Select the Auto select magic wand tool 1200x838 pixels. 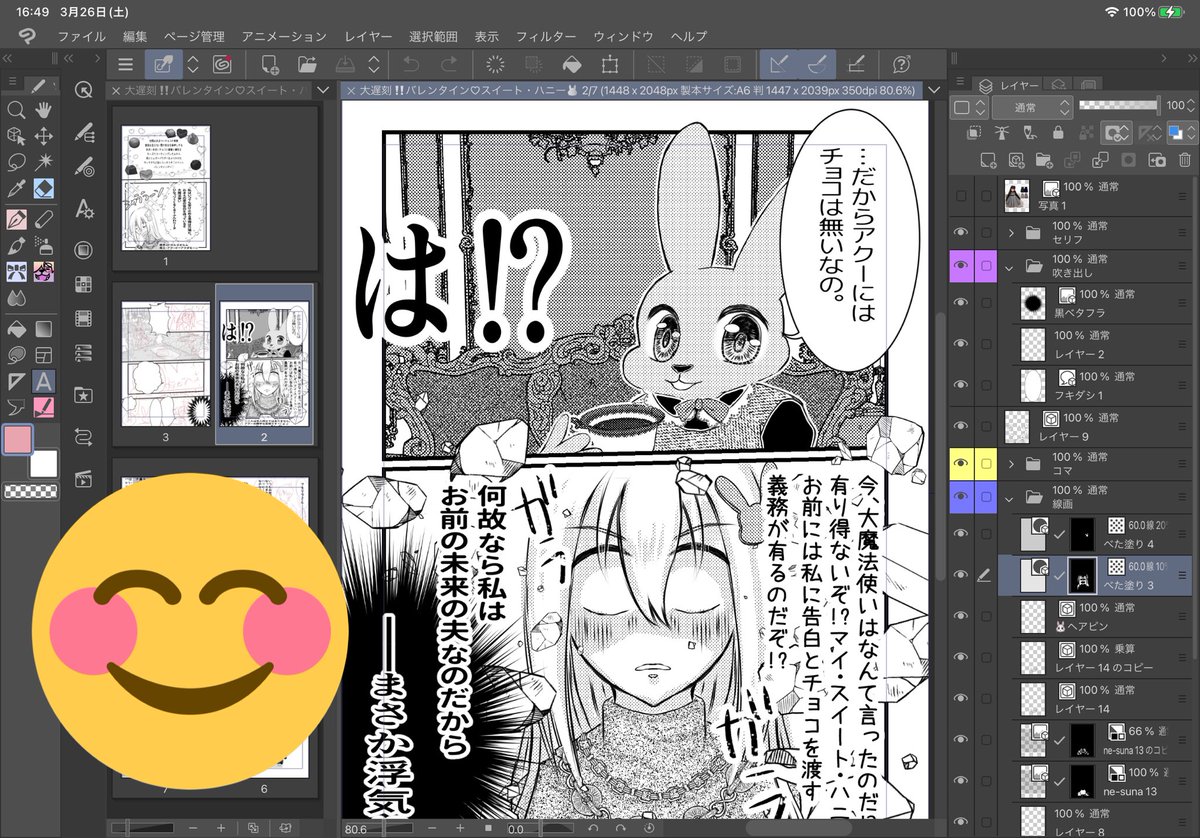[x=44, y=162]
